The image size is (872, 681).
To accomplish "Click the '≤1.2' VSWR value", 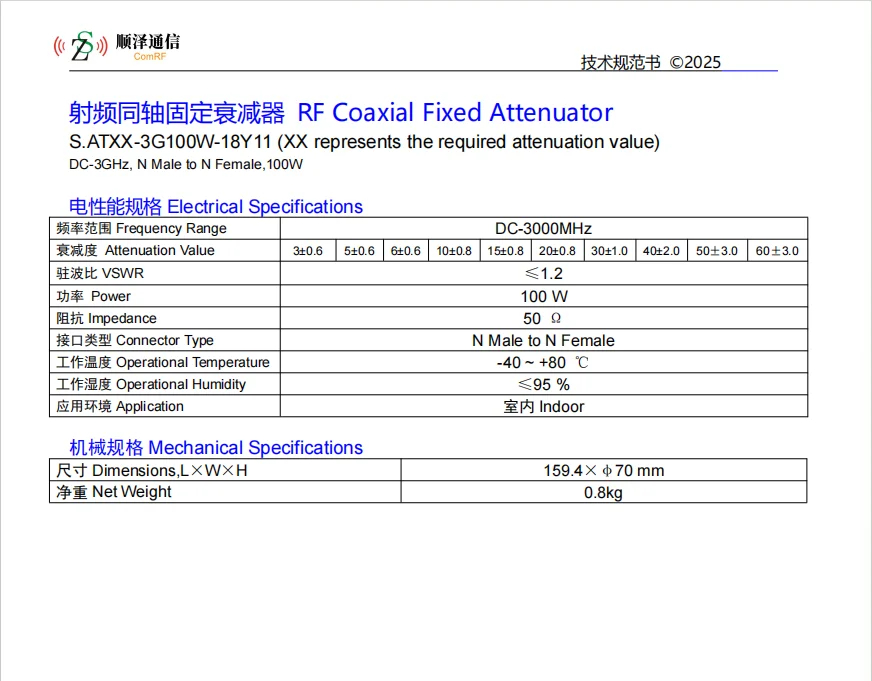I will [543, 274].
